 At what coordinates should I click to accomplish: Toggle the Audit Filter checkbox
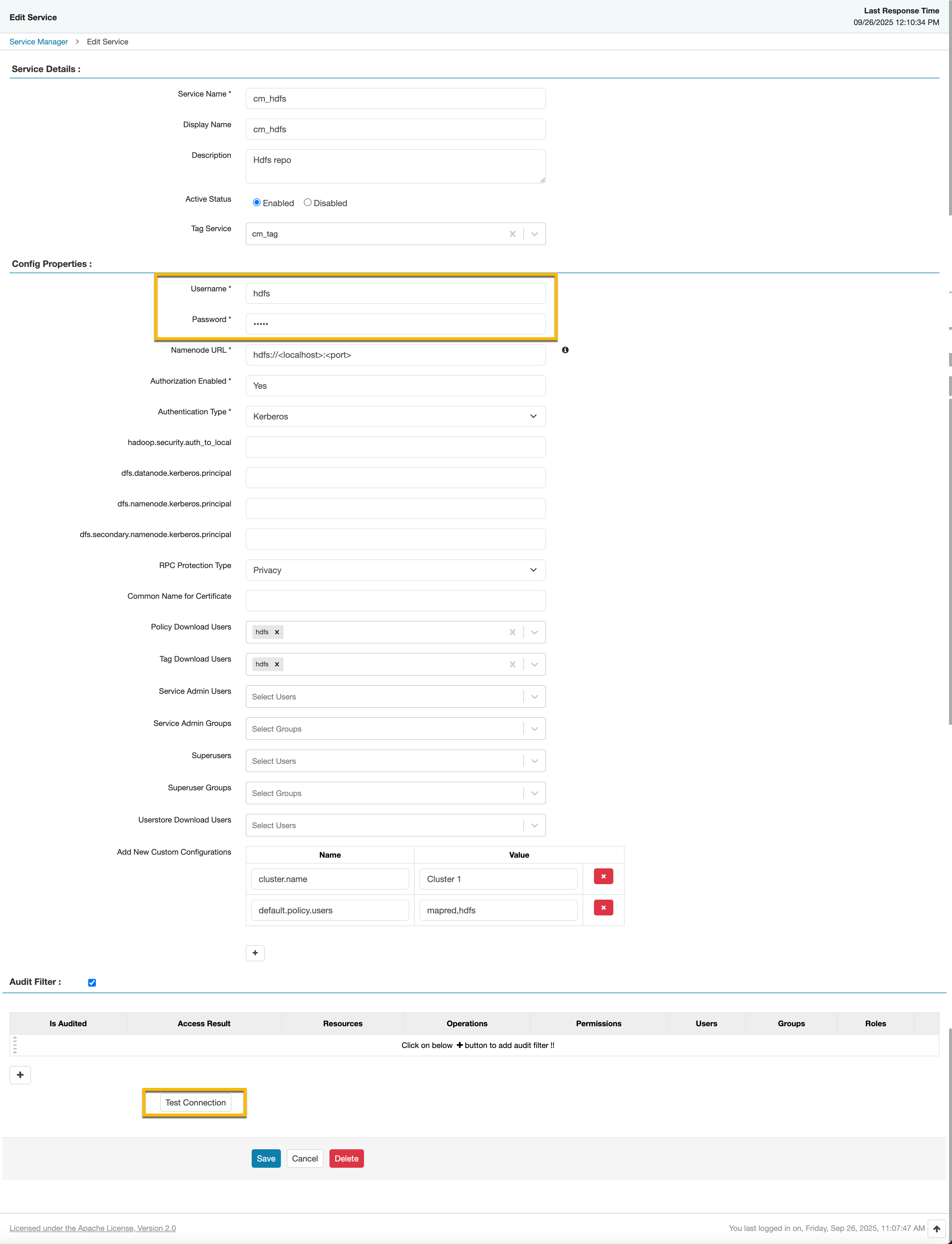(92, 982)
